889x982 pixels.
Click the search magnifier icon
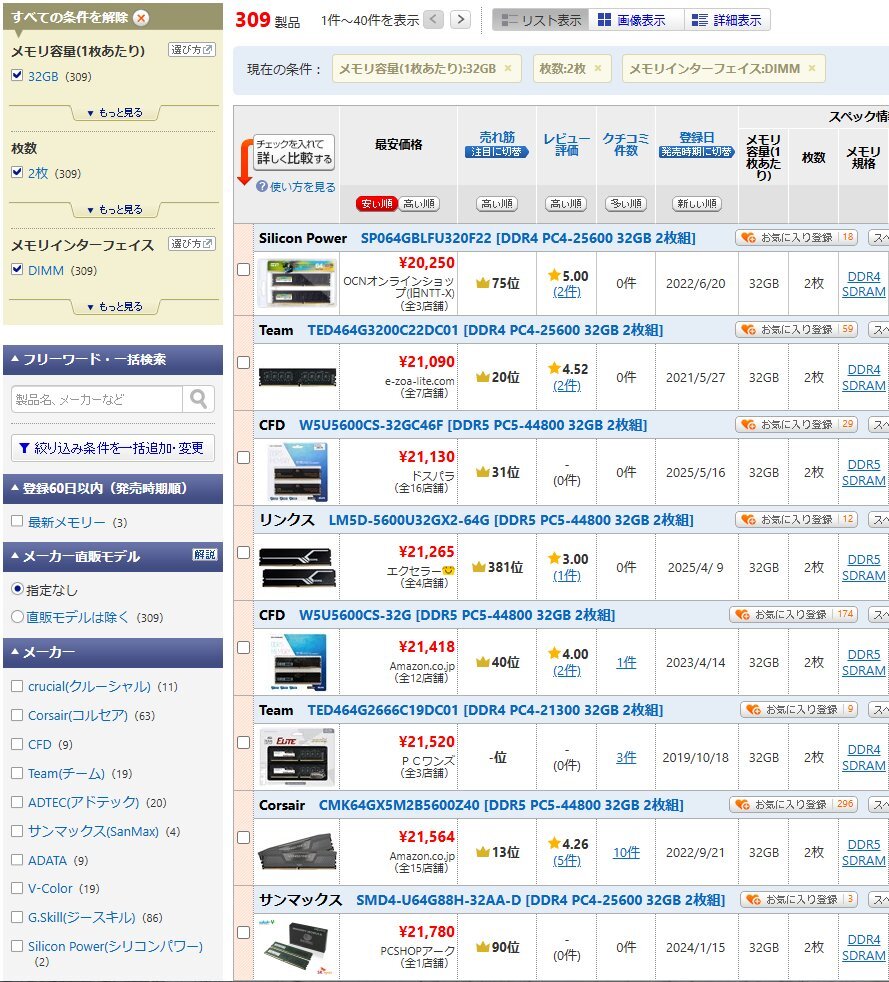(199, 399)
